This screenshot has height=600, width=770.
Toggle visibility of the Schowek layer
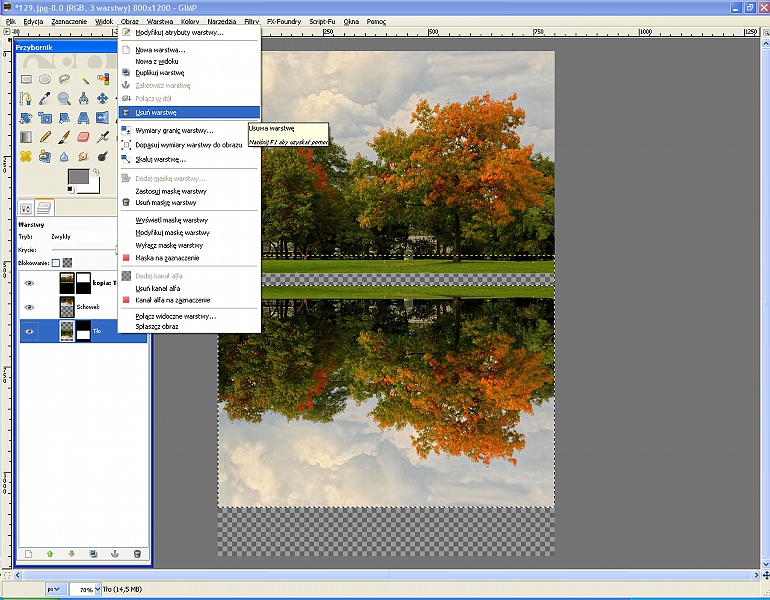pos(29,307)
